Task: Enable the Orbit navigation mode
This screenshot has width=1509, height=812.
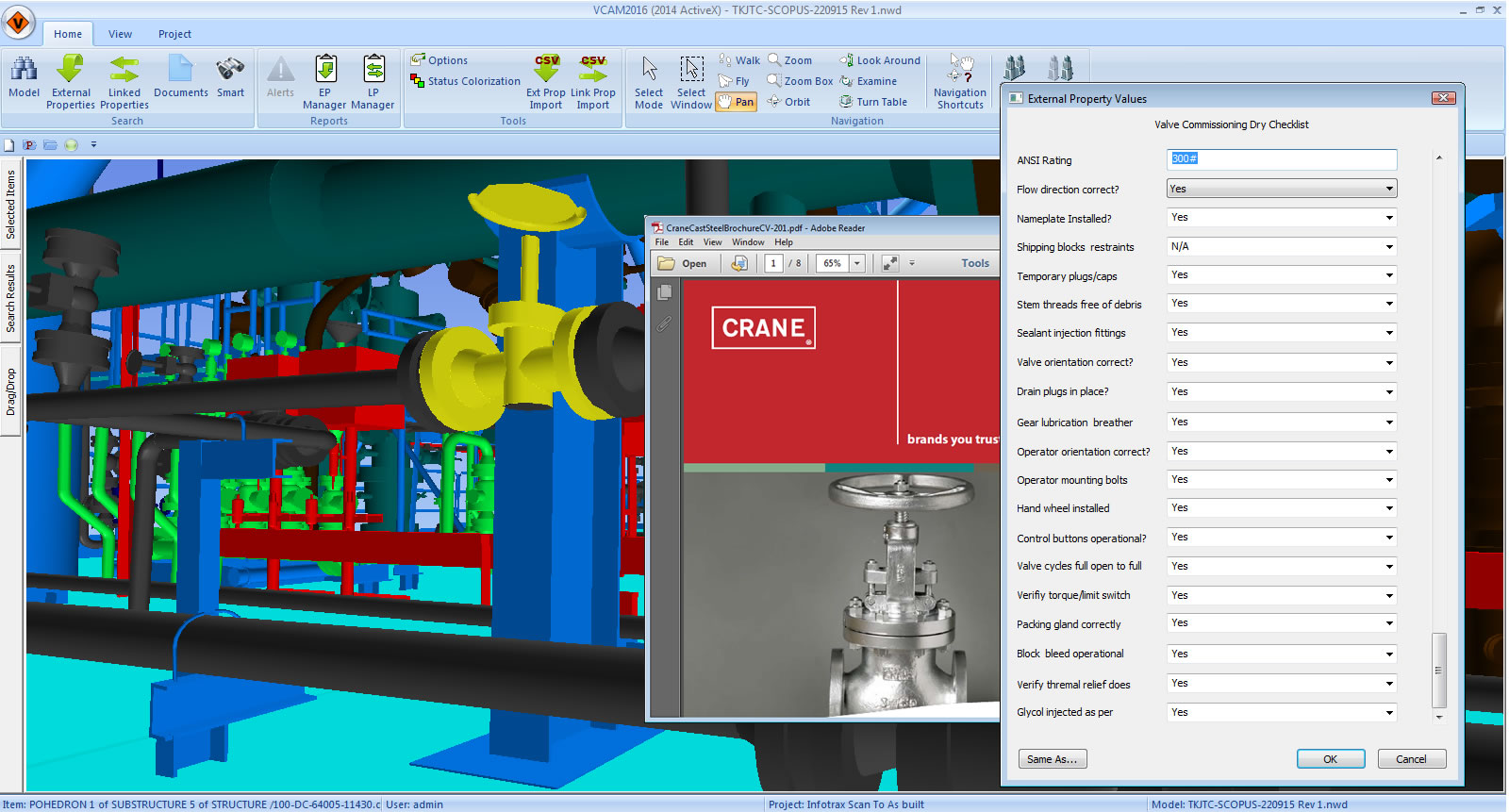Action: pyautogui.click(x=789, y=102)
